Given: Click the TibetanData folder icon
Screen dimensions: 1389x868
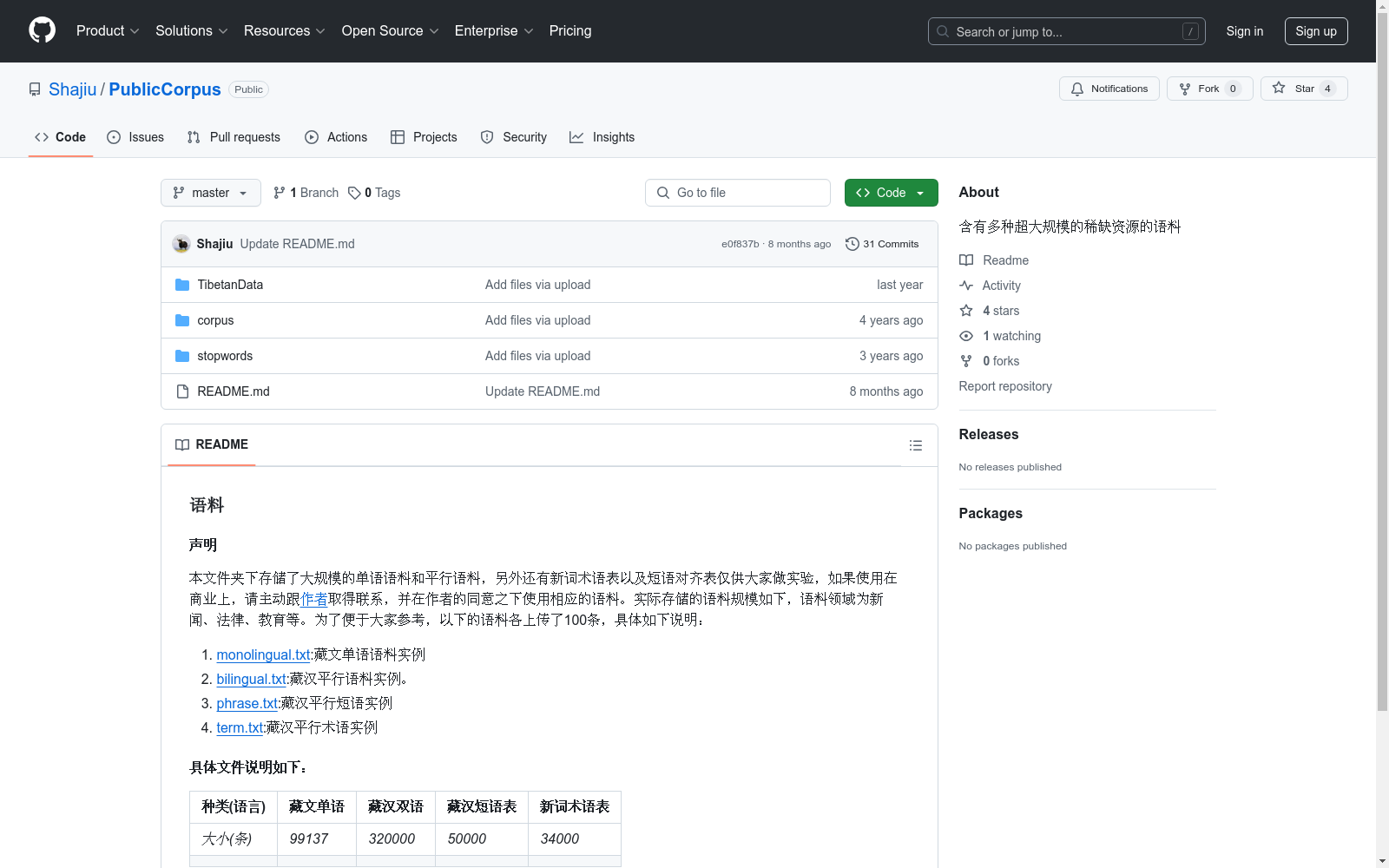Looking at the screenshot, I should 182,285.
